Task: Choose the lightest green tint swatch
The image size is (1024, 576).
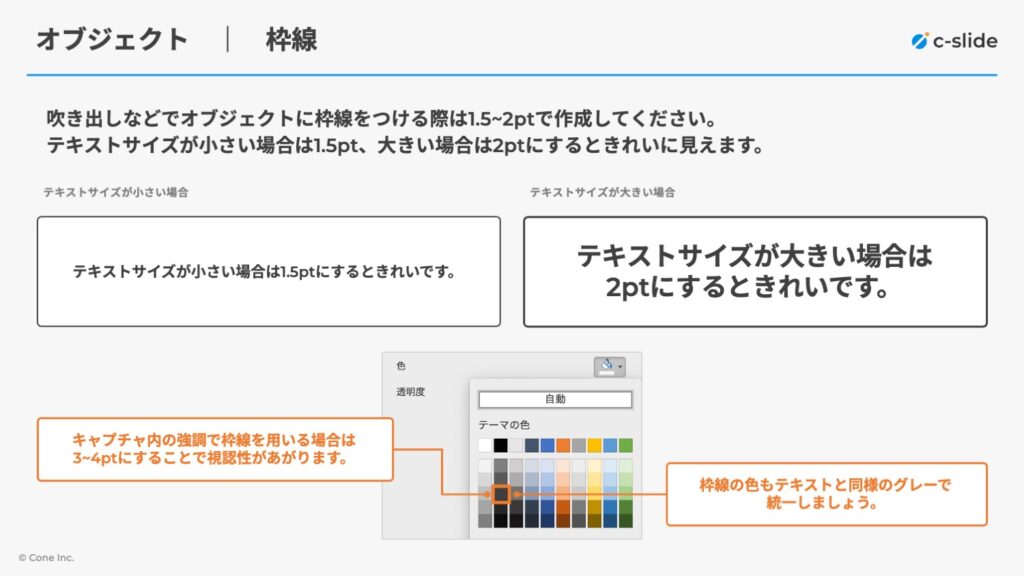Action: [626, 466]
